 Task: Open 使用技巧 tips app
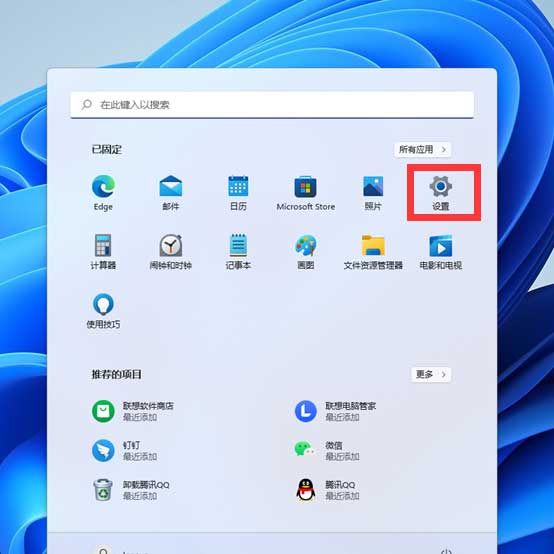[x=103, y=311]
